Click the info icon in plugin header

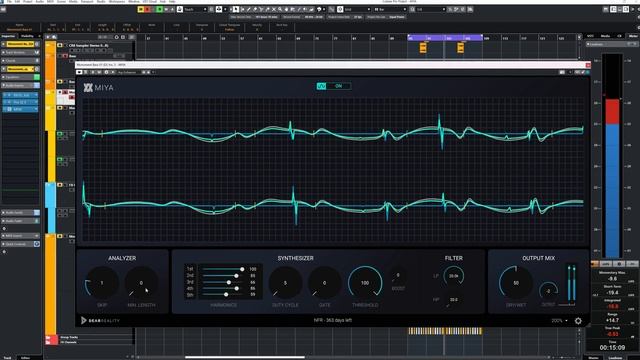(106, 72)
